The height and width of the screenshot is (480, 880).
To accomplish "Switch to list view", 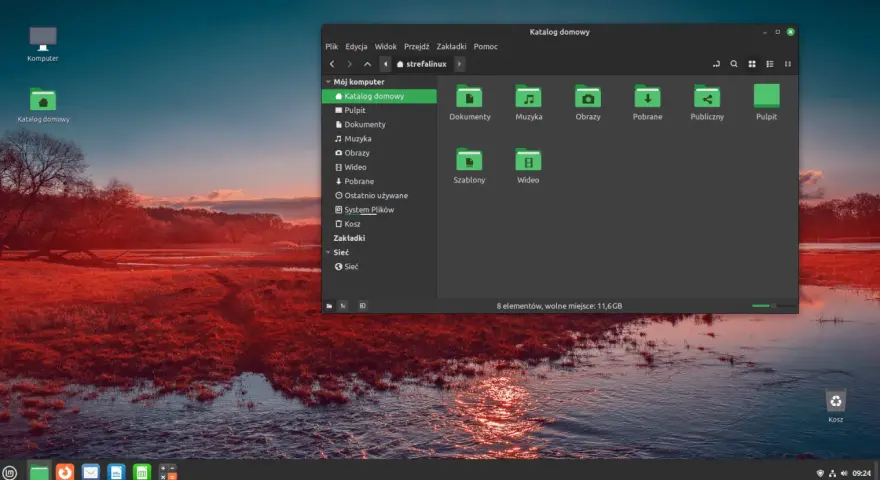I will [x=769, y=64].
